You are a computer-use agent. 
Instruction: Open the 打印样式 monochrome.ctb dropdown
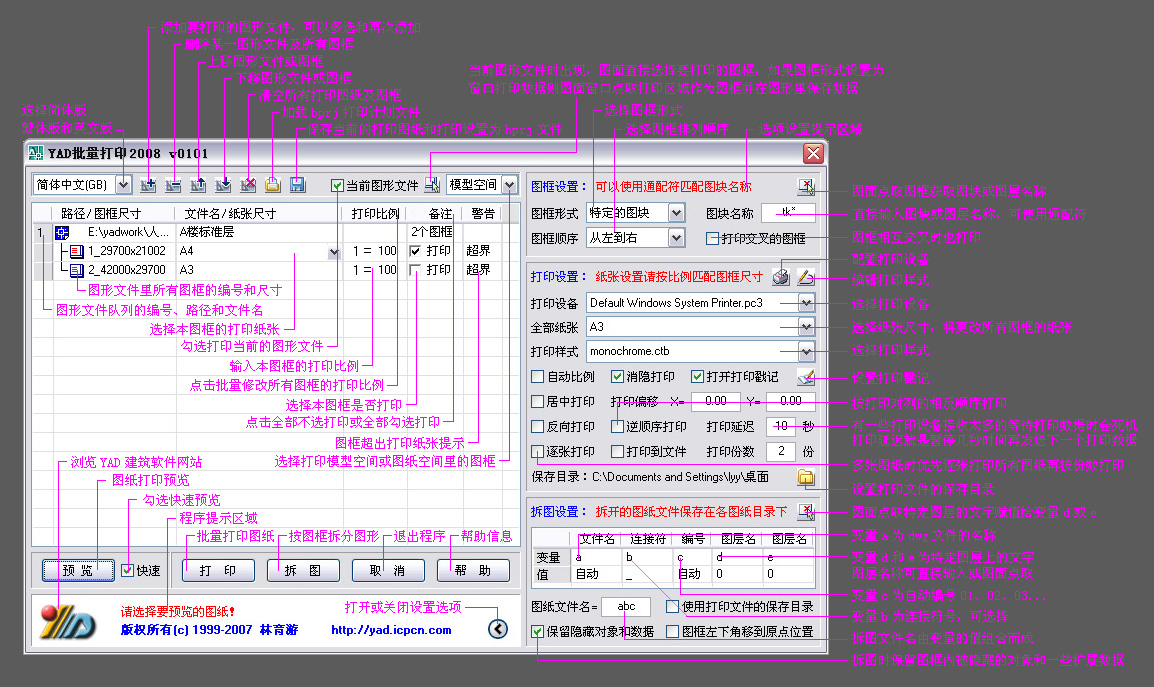pyautogui.click(x=806, y=351)
